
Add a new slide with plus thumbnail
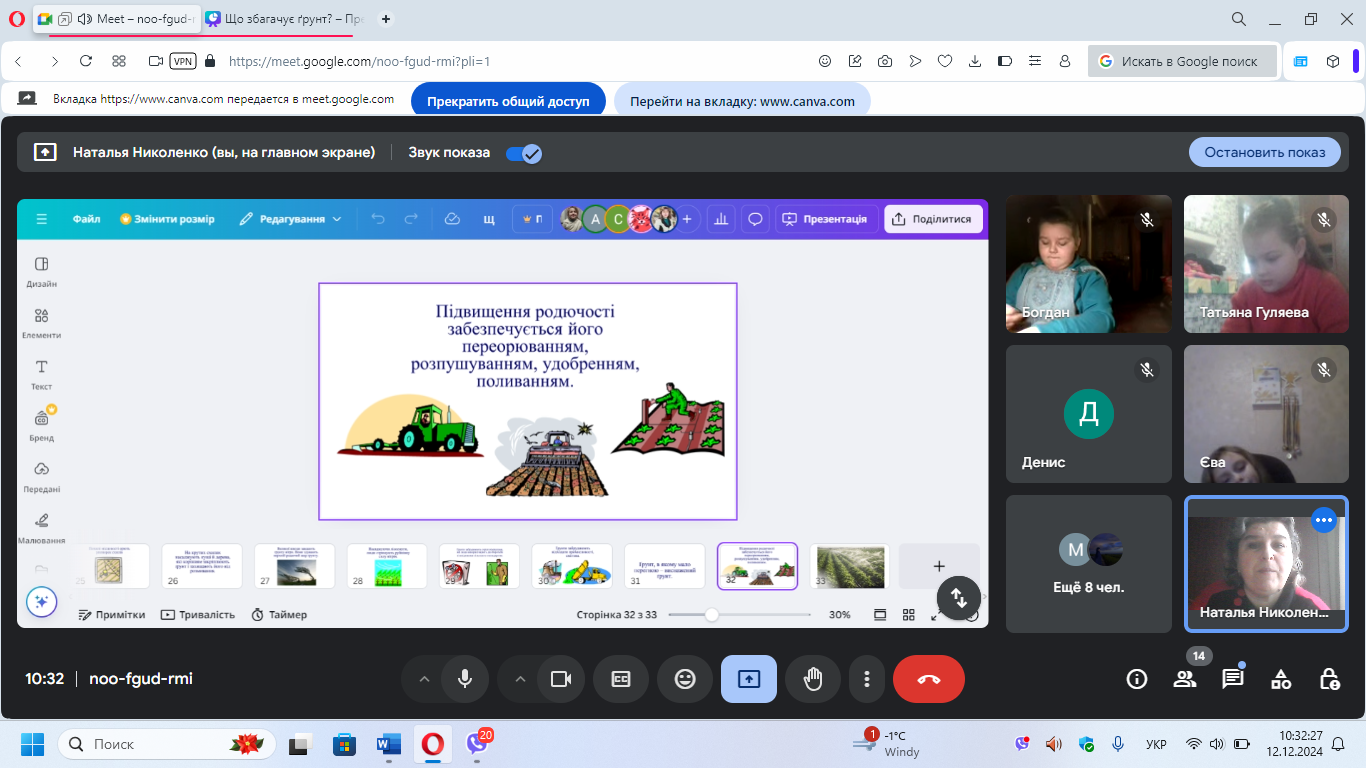939,566
